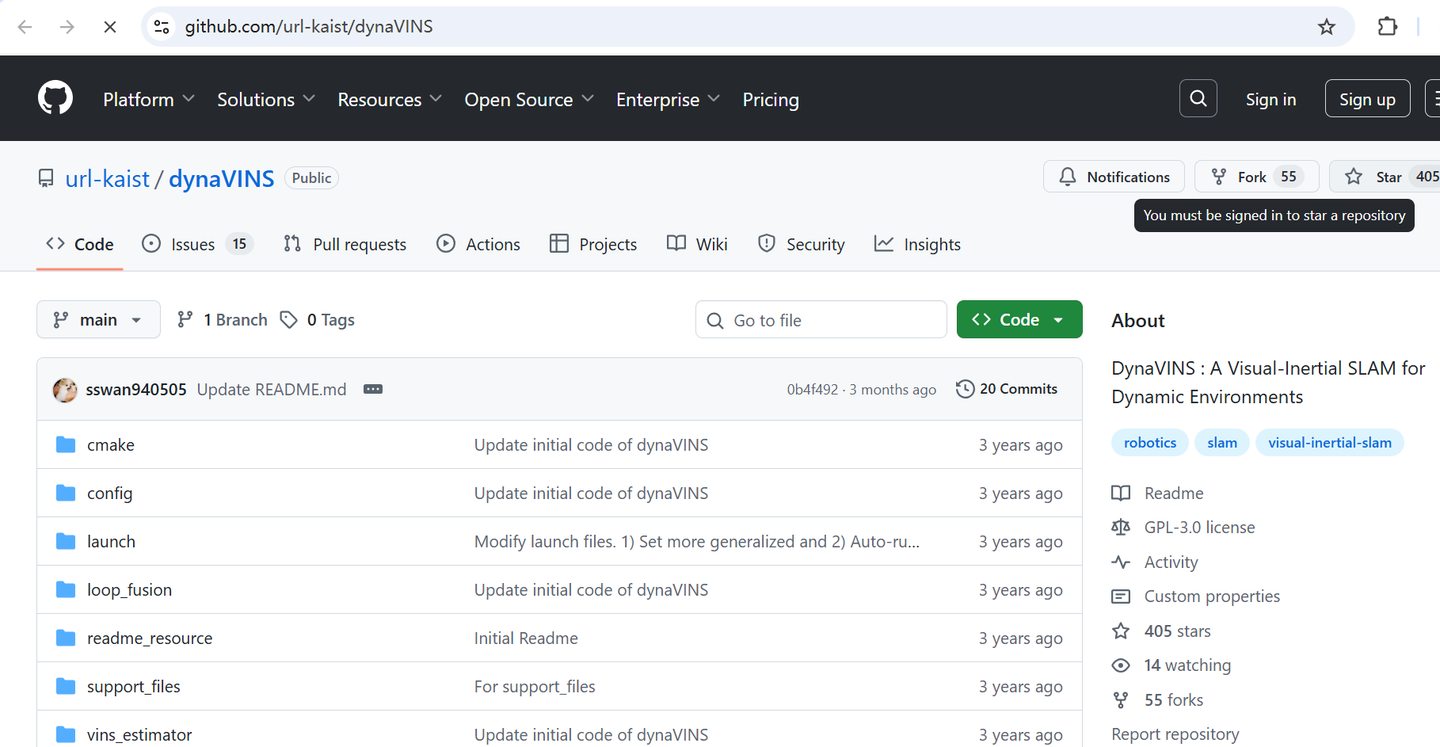
Task: Open browser extensions puzzle icon
Action: [x=1387, y=27]
